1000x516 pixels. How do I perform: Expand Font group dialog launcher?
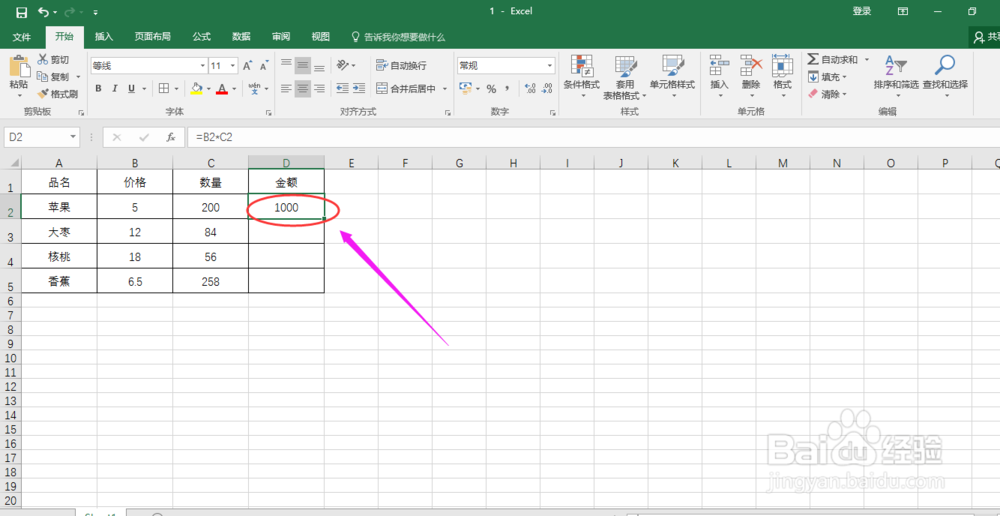pyautogui.click(x=268, y=112)
